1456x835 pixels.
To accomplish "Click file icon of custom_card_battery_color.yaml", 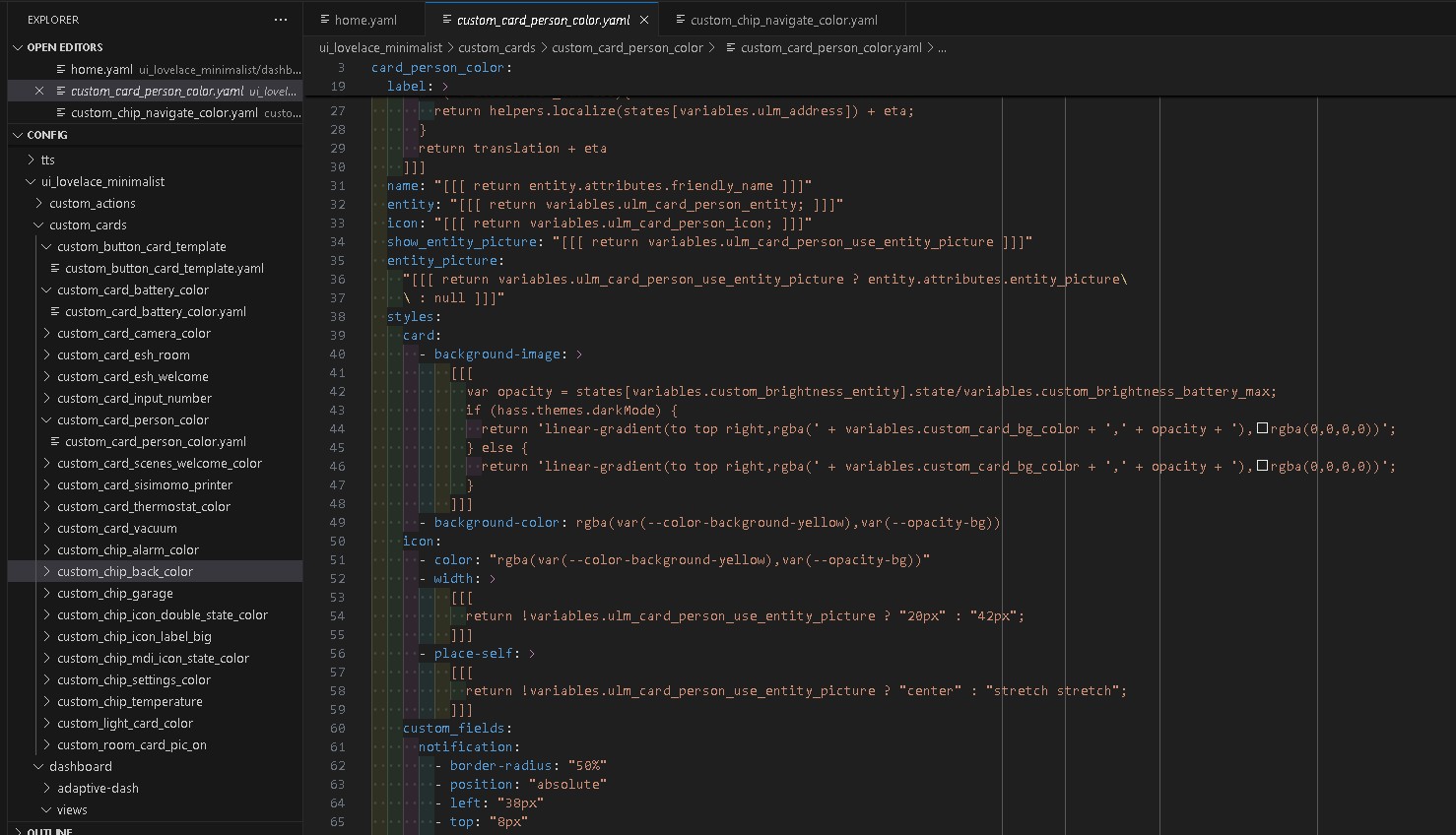I will tap(56, 311).
